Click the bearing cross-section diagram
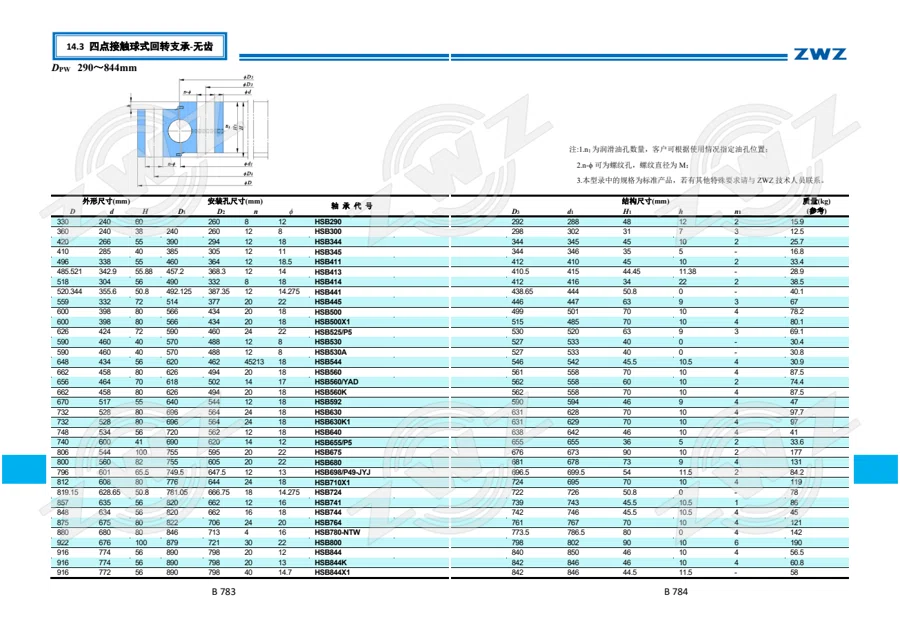The image size is (900, 637). (197, 130)
